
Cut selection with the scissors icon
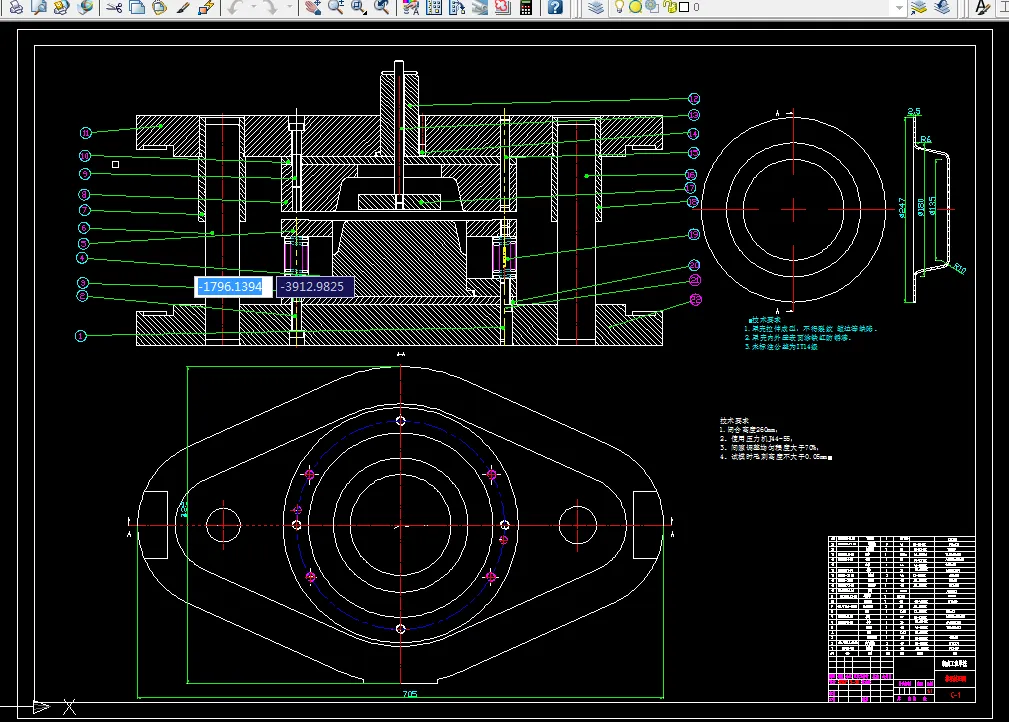pyautogui.click(x=115, y=7)
